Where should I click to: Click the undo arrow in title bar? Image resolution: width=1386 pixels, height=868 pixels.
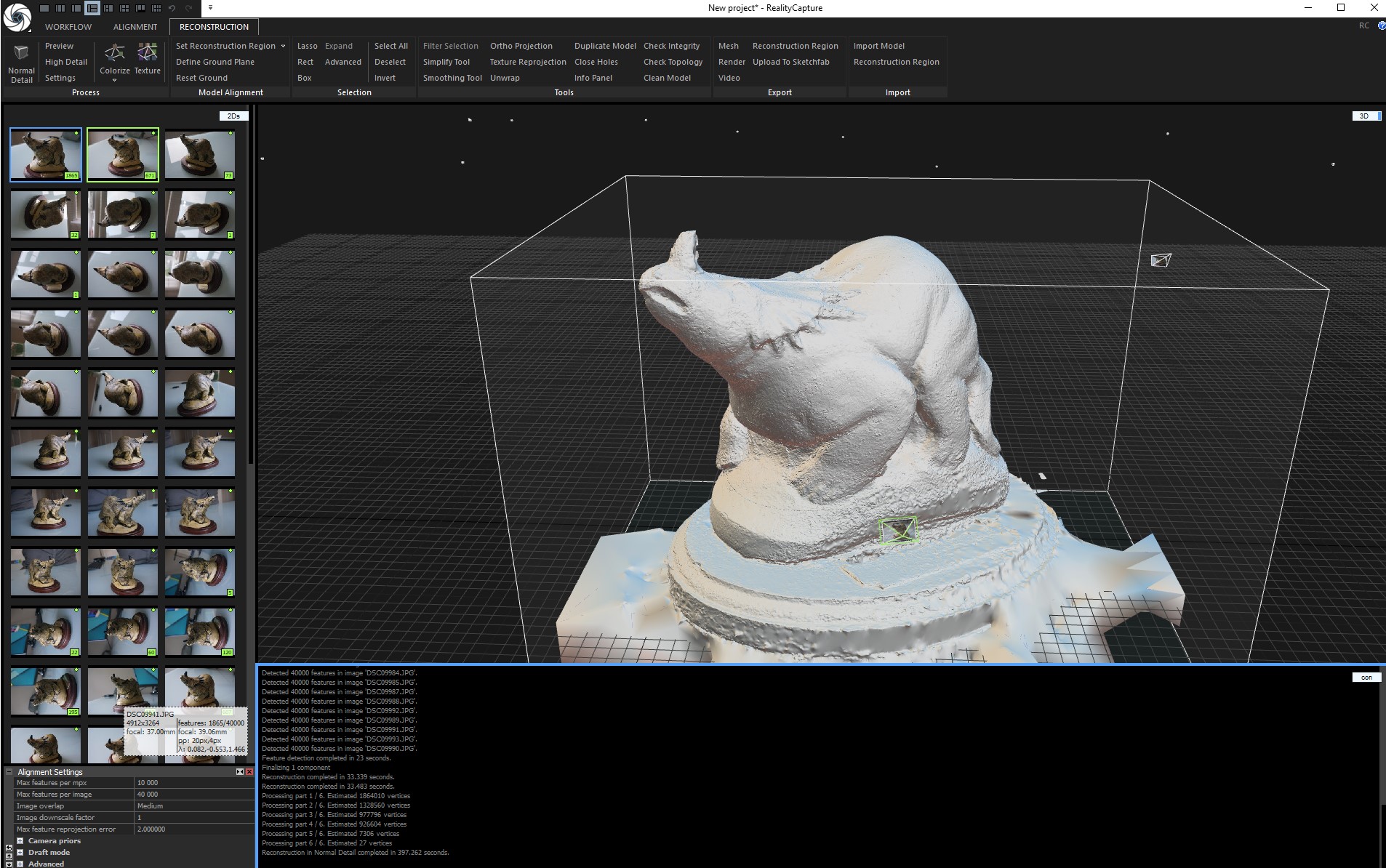point(172,8)
